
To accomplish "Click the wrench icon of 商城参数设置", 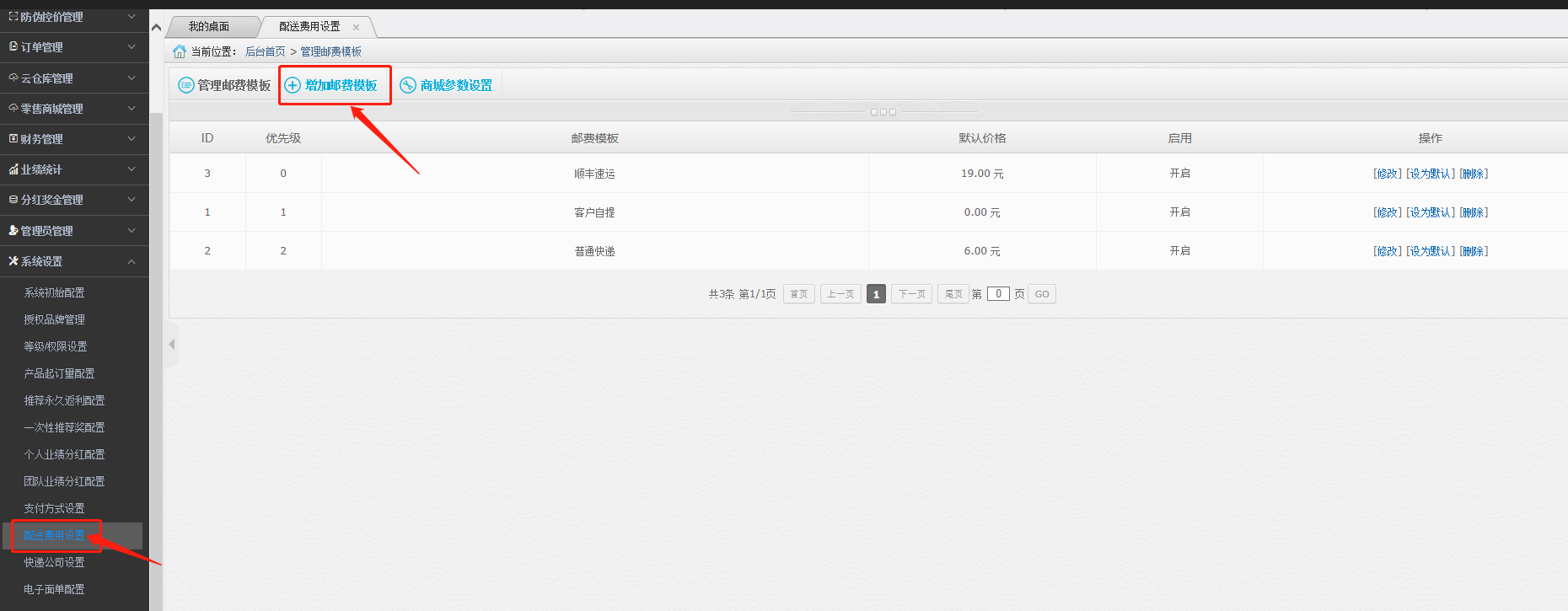I will [408, 85].
